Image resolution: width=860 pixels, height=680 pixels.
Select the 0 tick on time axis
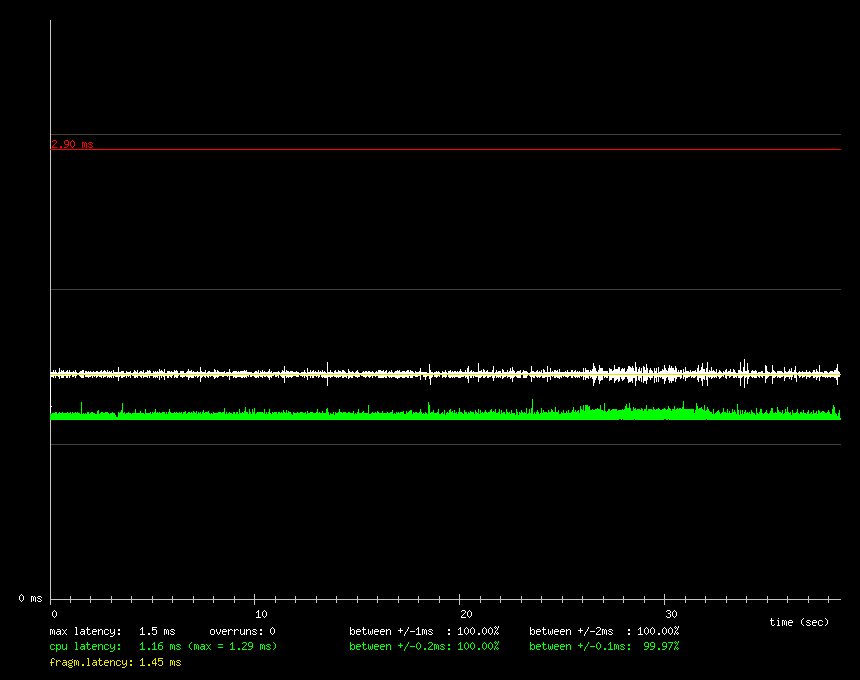[55, 614]
